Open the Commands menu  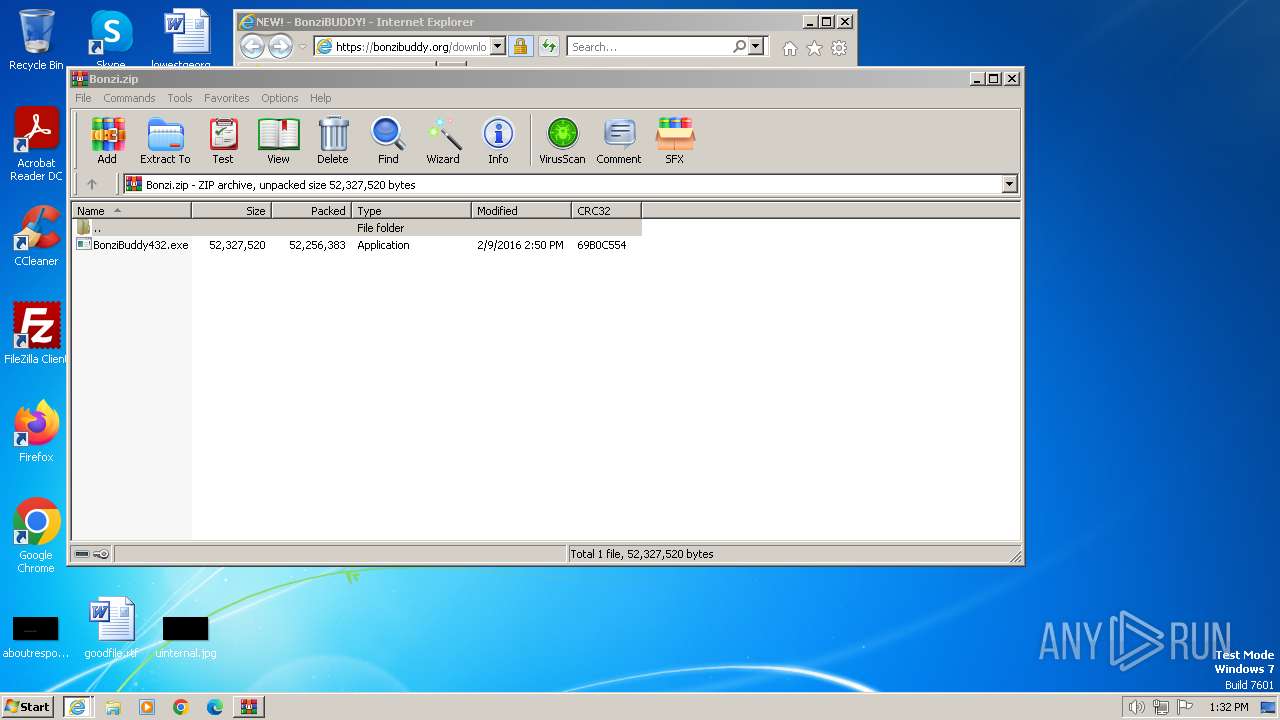(129, 98)
